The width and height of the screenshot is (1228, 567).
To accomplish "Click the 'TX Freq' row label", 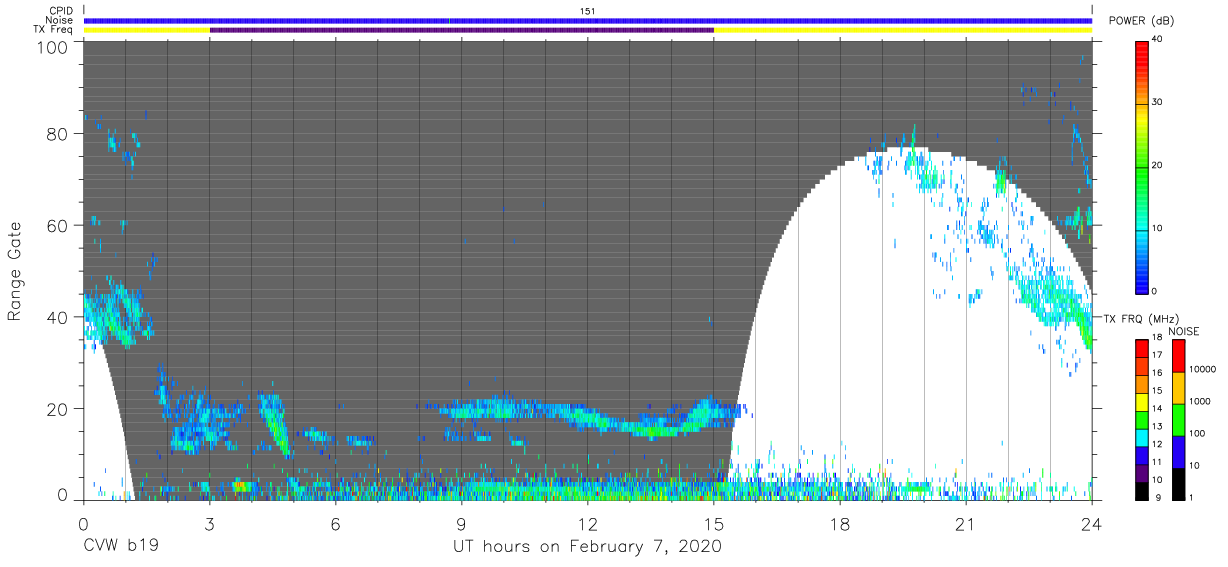I will point(54,29).
